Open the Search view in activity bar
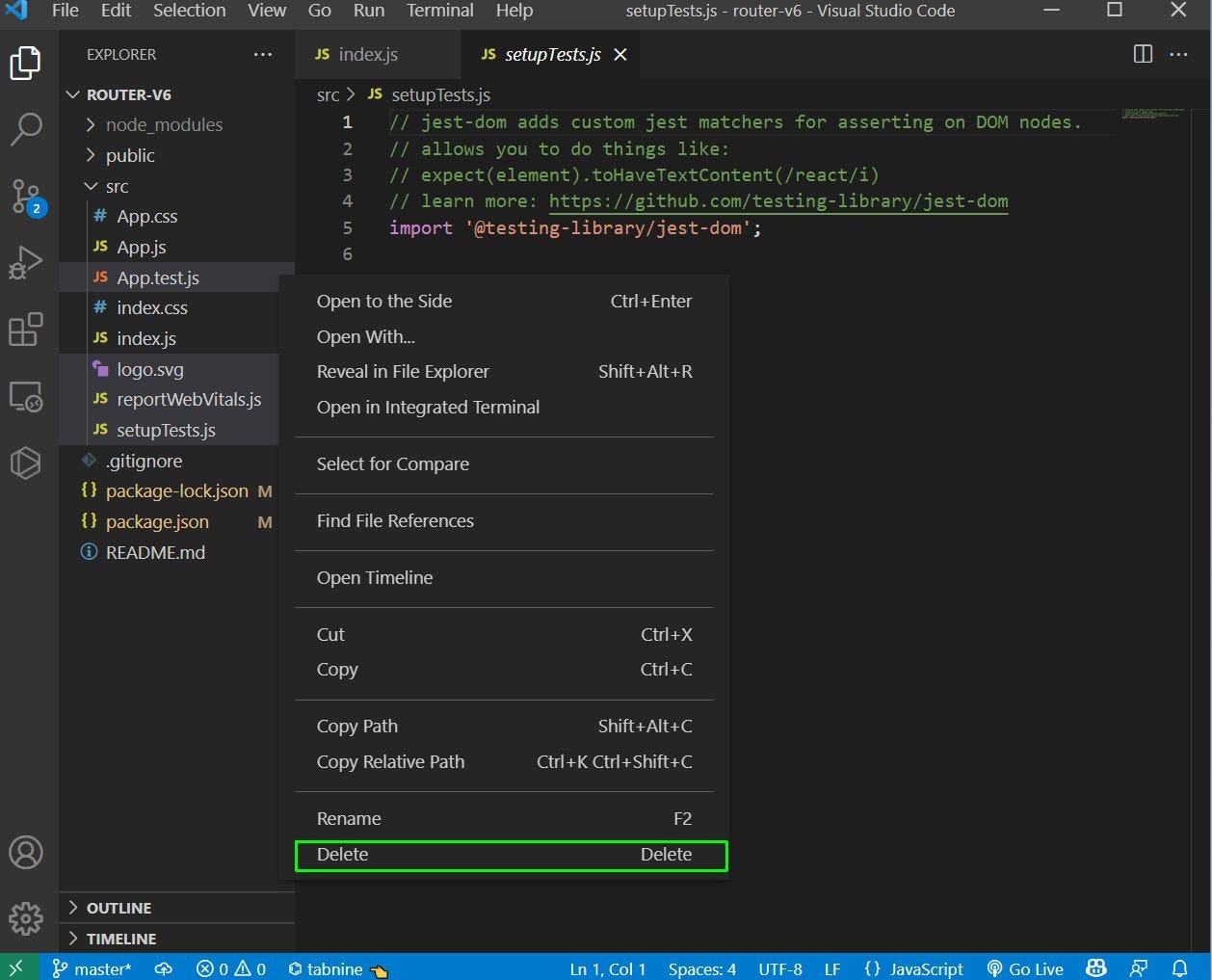The height and width of the screenshot is (980, 1212). click(26, 126)
